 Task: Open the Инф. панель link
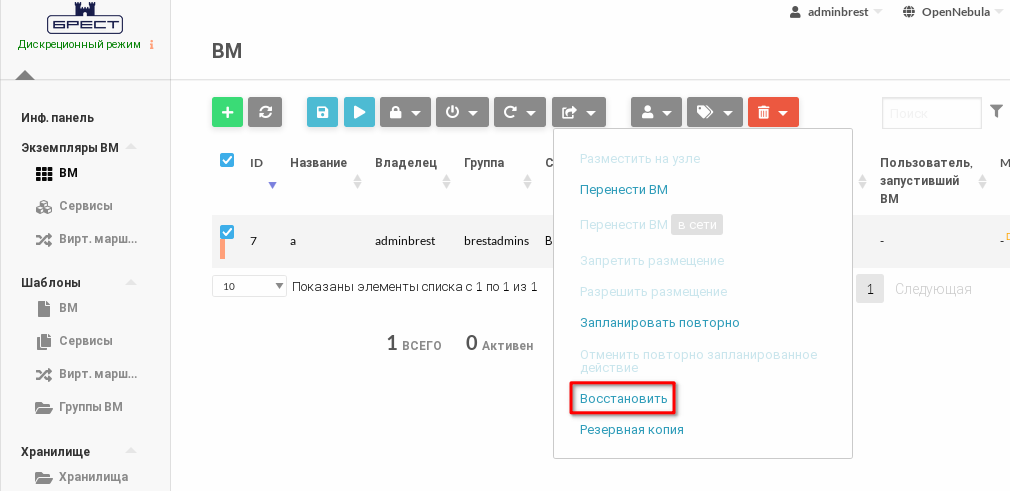click(x=57, y=118)
